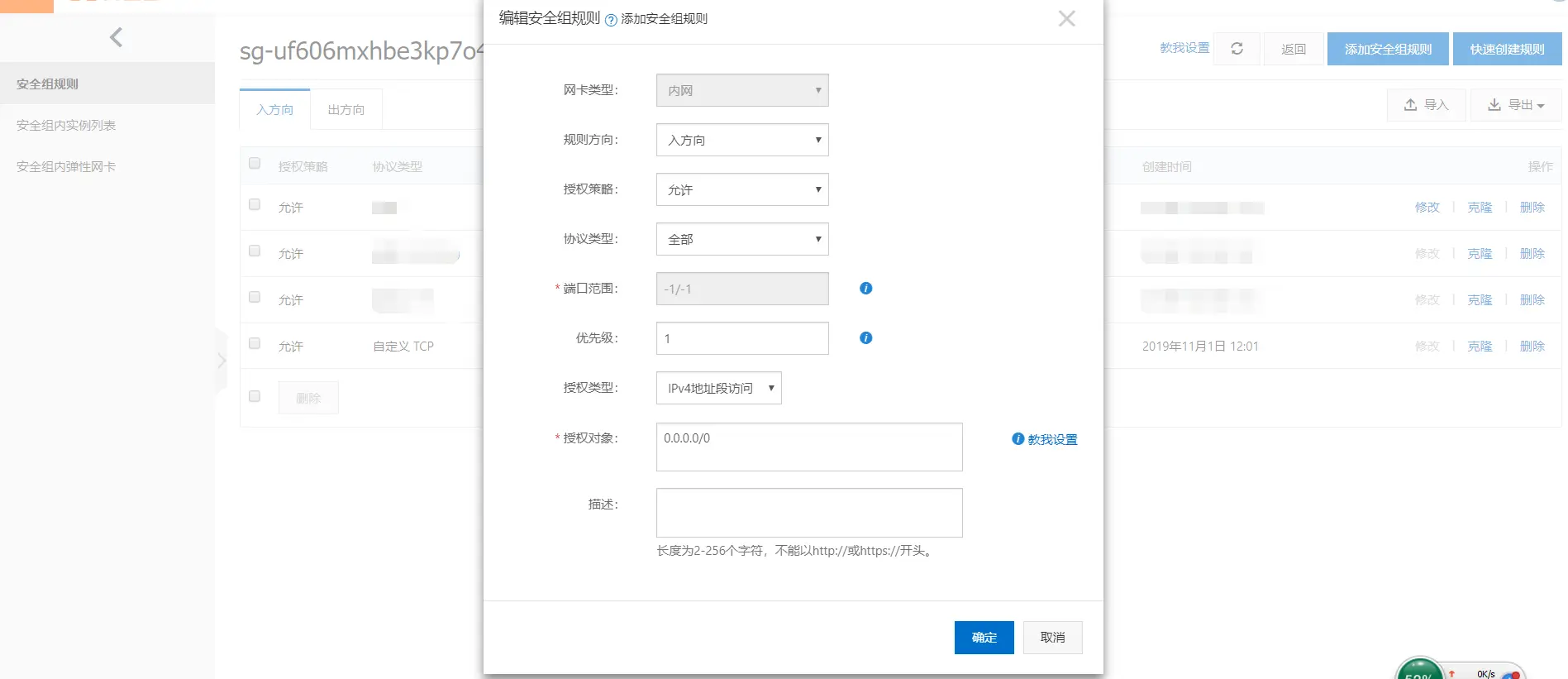This screenshot has width=1568, height=679.
Task: Open 网卡类型 dropdown showing 内网
Action: pyautogui.click(x=742, y=90)
